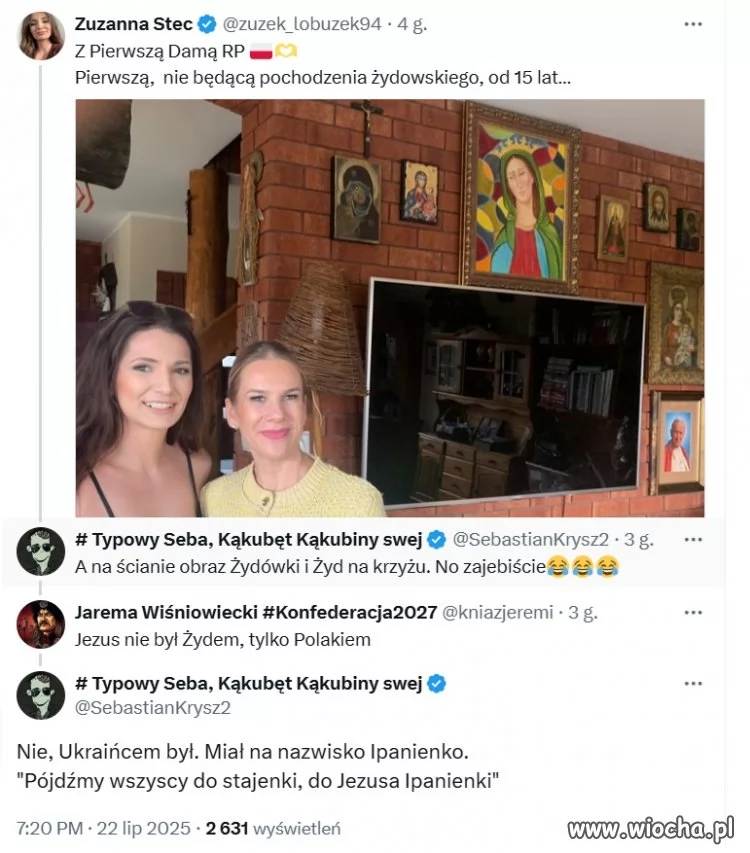The width and height of the screenshot is (750, 853).
Task: Open the @zuzek_lobuzek94 handle link
Action: tap(302, 24)
